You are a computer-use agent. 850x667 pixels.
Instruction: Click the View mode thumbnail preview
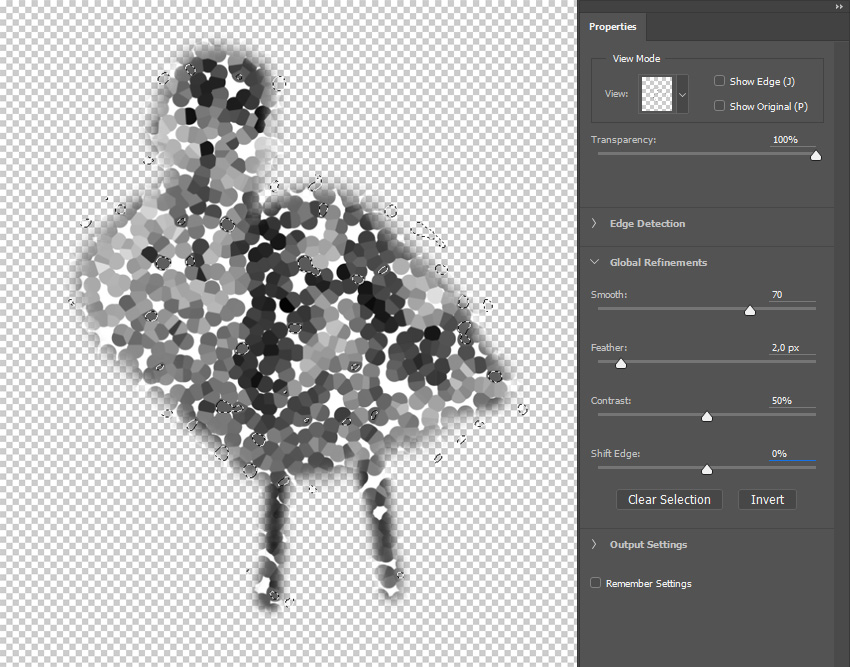[657, 94]
